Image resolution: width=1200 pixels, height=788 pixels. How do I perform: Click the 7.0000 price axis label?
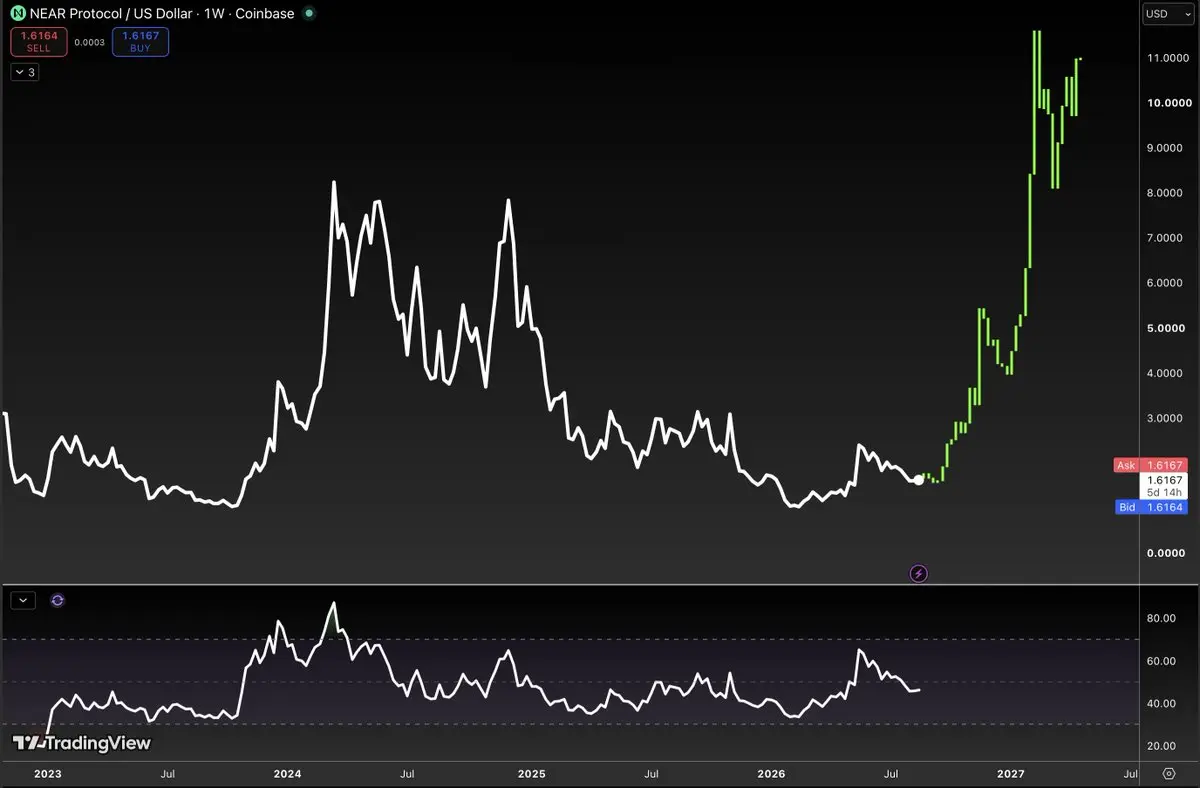point(1164,238)
